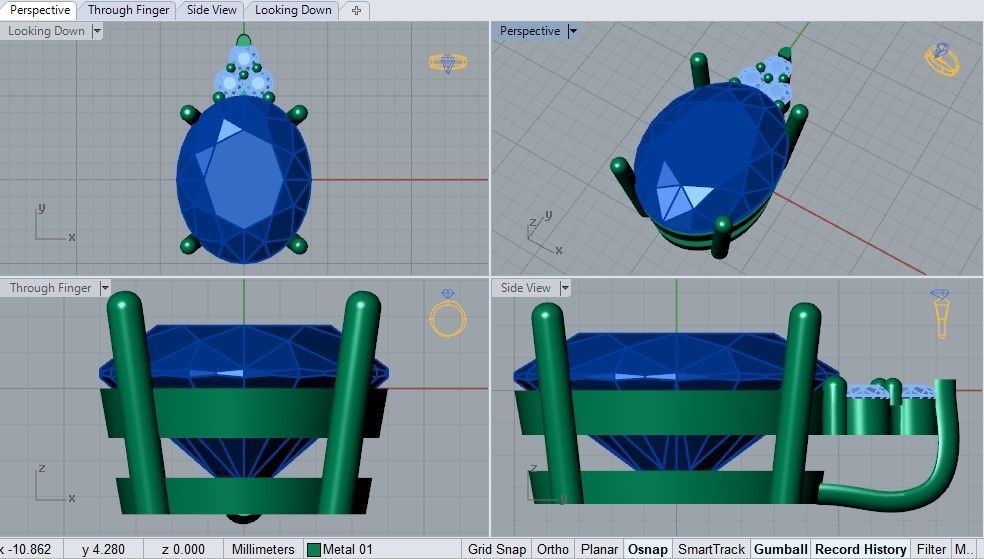The image size is (984, 559).
Task: Toggle Planar mode in the status bar
Action: tap(599, 550)
